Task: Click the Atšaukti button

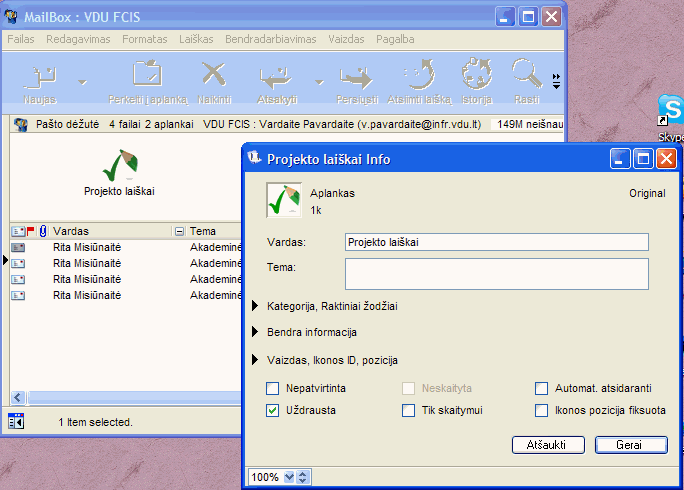Action: tap(547, 444)
